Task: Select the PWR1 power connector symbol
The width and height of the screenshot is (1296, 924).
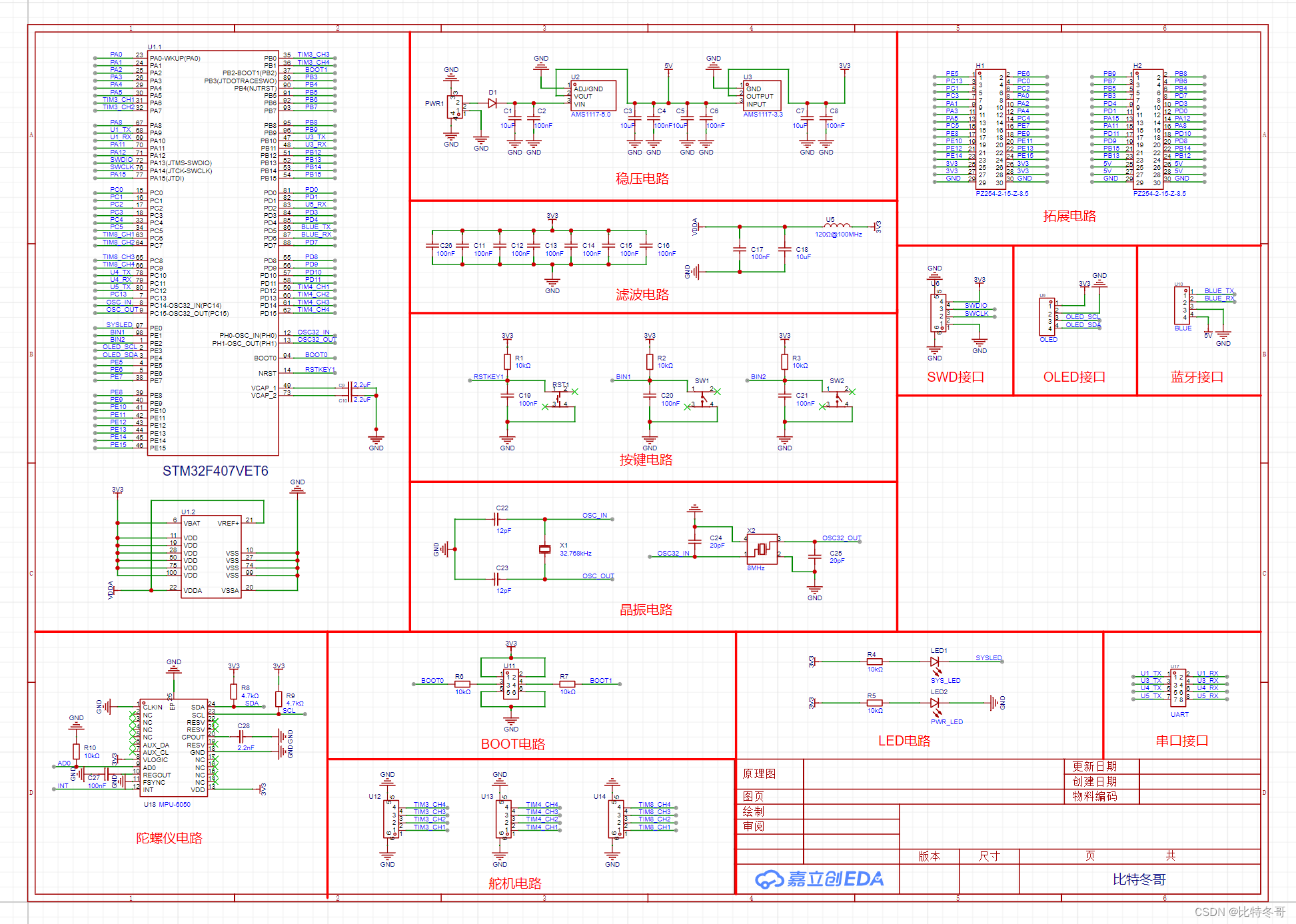Action: click(454, 107)
